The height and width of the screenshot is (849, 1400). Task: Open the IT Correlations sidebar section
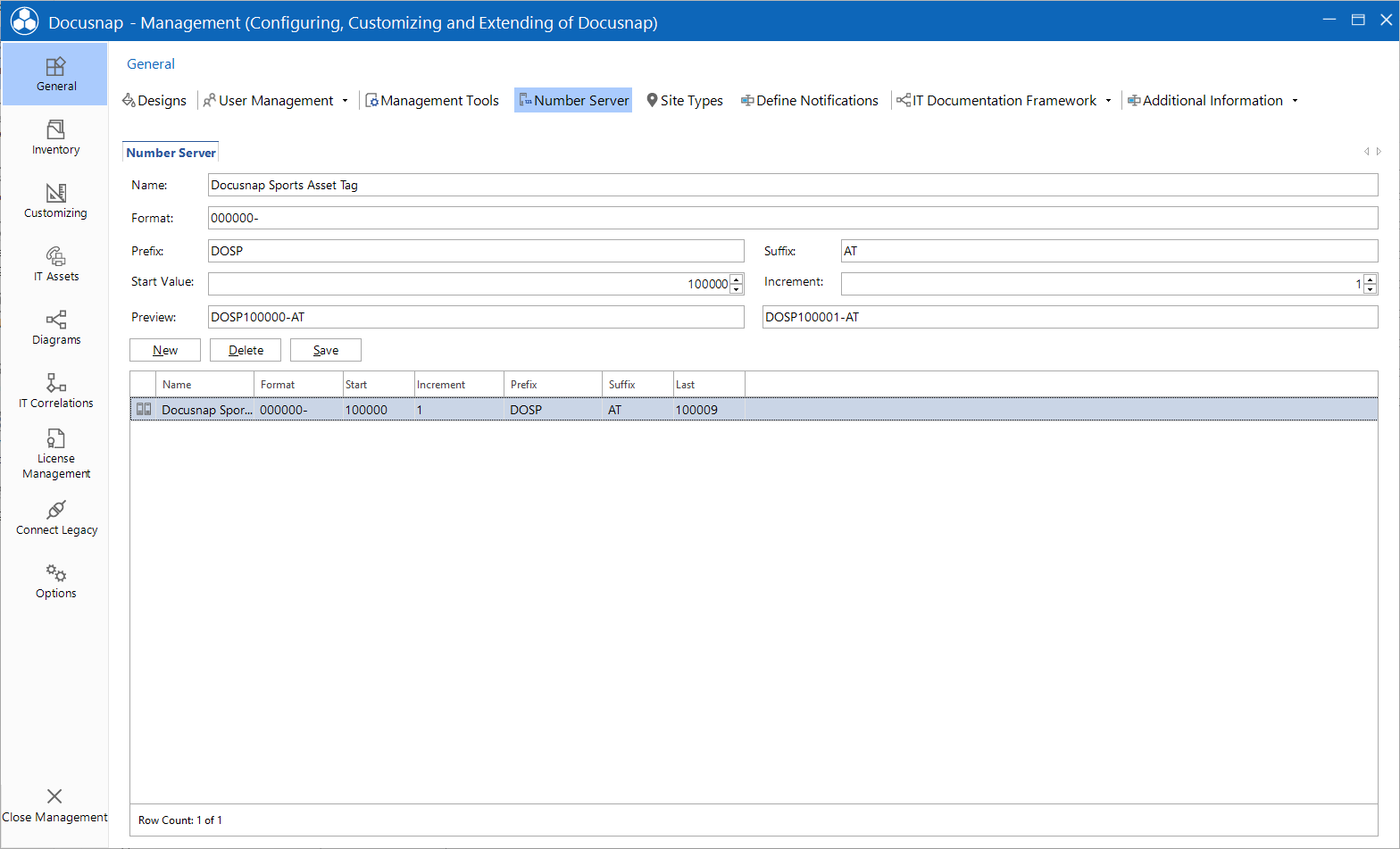click(x=55, y=391)
